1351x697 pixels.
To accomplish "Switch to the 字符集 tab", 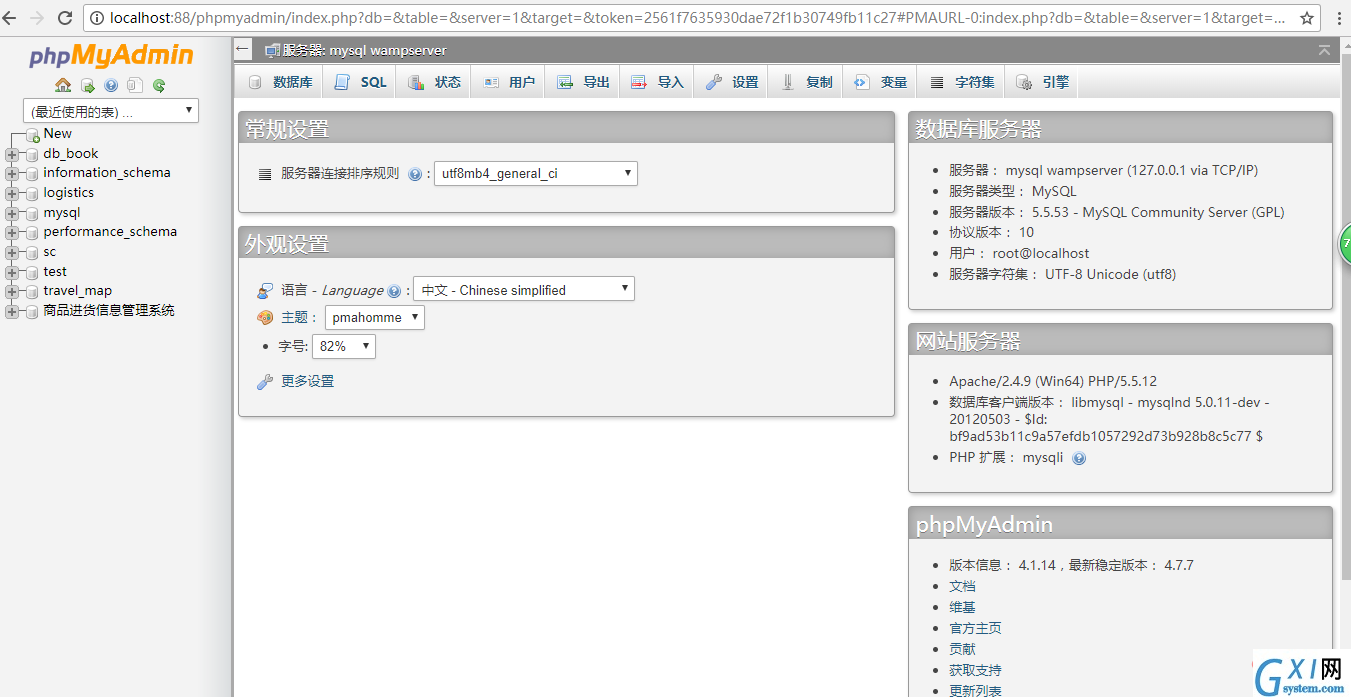I will coord(962,82).
